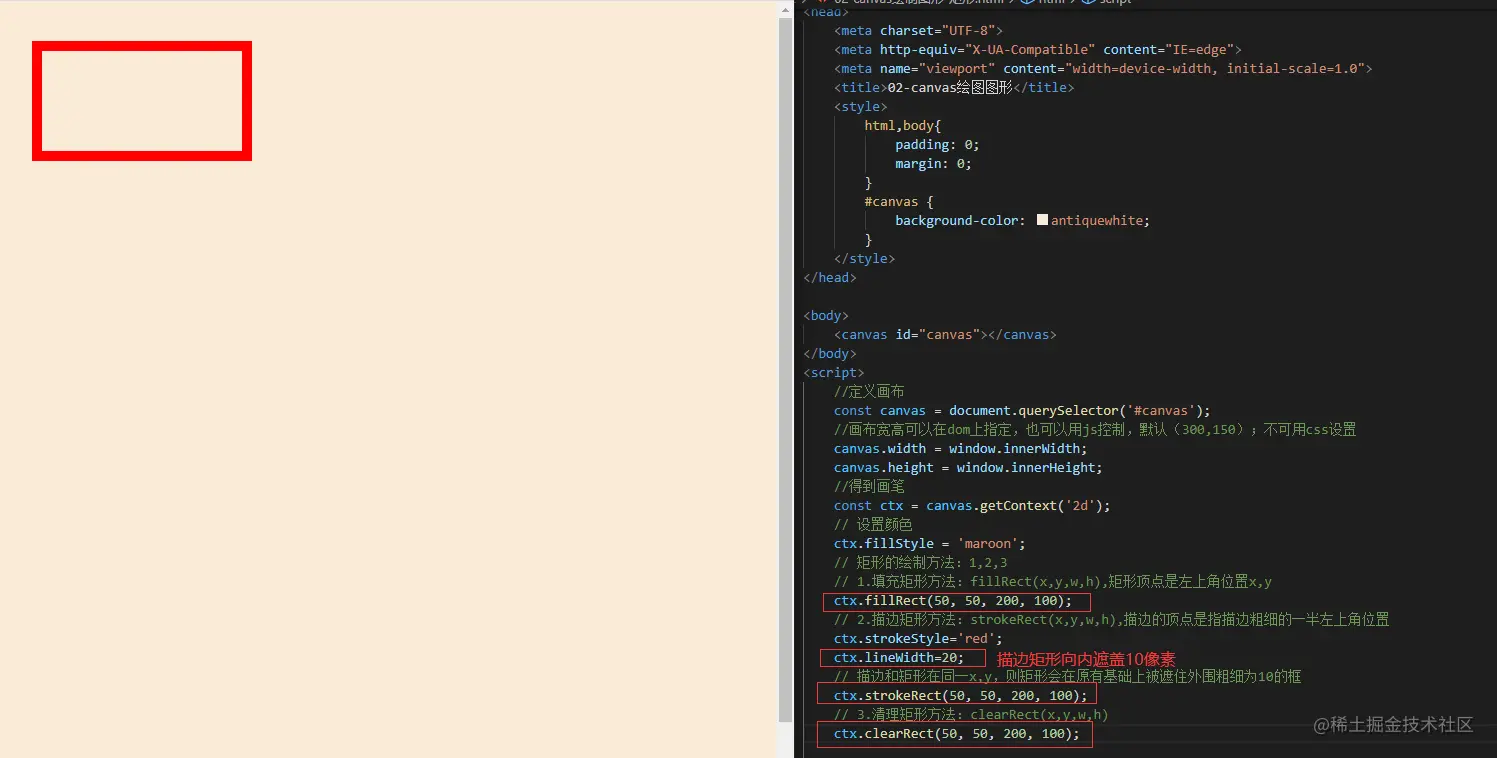This screenshot has height=758, width=1497.
Task: Click the opening <style> tag
Action: coord(861,106)
